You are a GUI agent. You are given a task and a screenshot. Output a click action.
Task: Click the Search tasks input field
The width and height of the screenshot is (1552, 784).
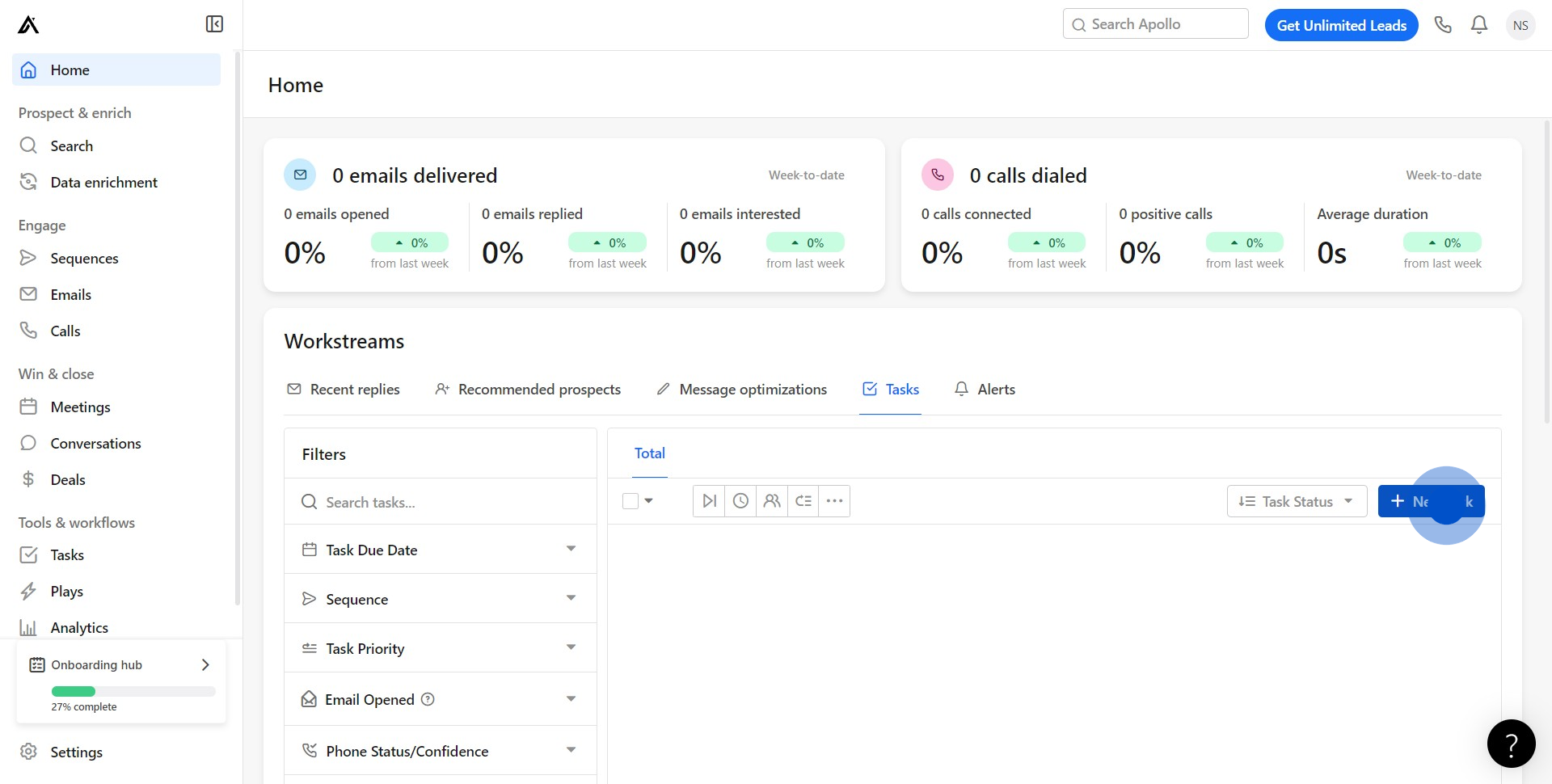pos(441,502)
